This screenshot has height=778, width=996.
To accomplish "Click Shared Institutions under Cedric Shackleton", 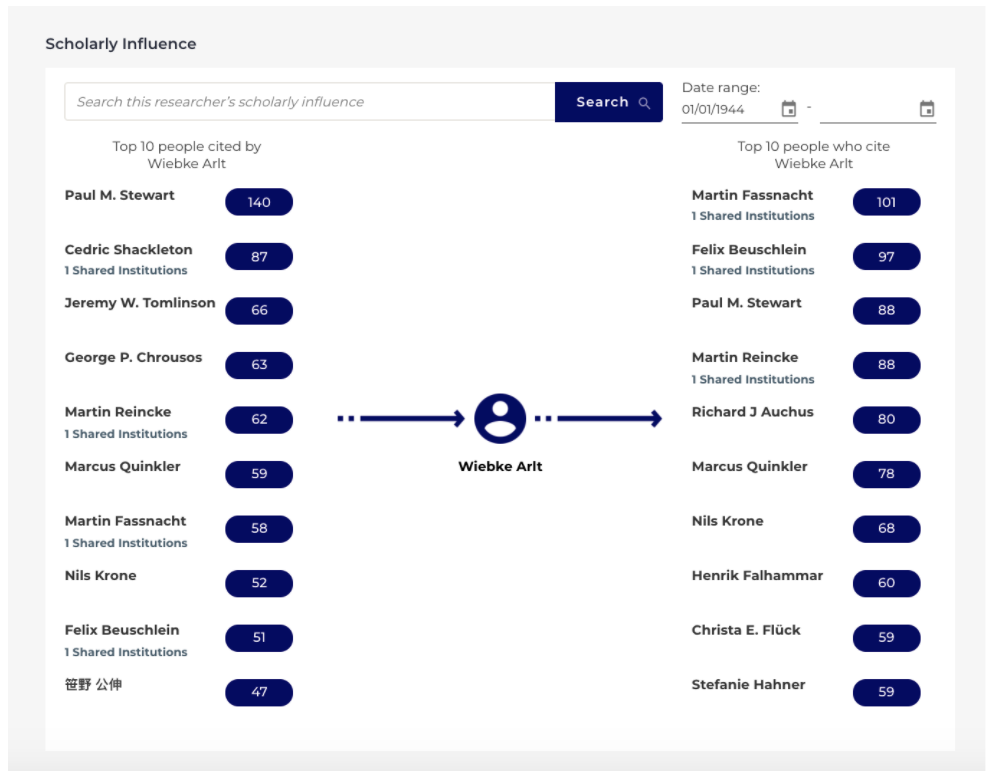I will 126,271.
